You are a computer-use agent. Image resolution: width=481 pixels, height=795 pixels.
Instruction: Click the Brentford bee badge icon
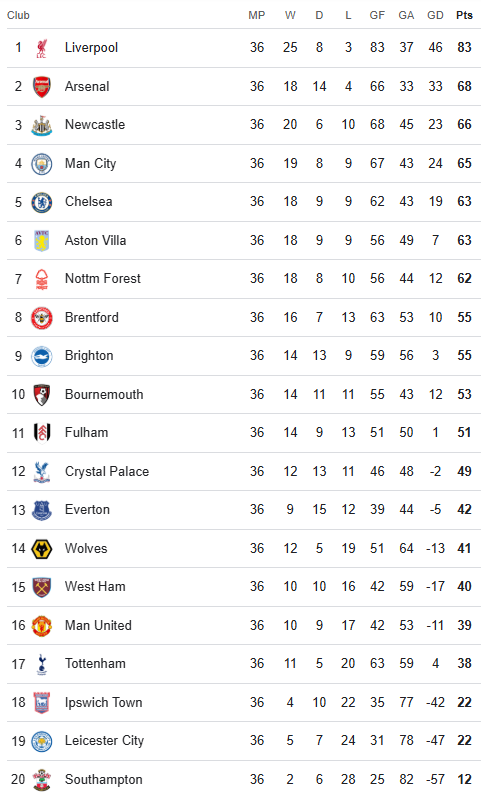tap(42, 318)
